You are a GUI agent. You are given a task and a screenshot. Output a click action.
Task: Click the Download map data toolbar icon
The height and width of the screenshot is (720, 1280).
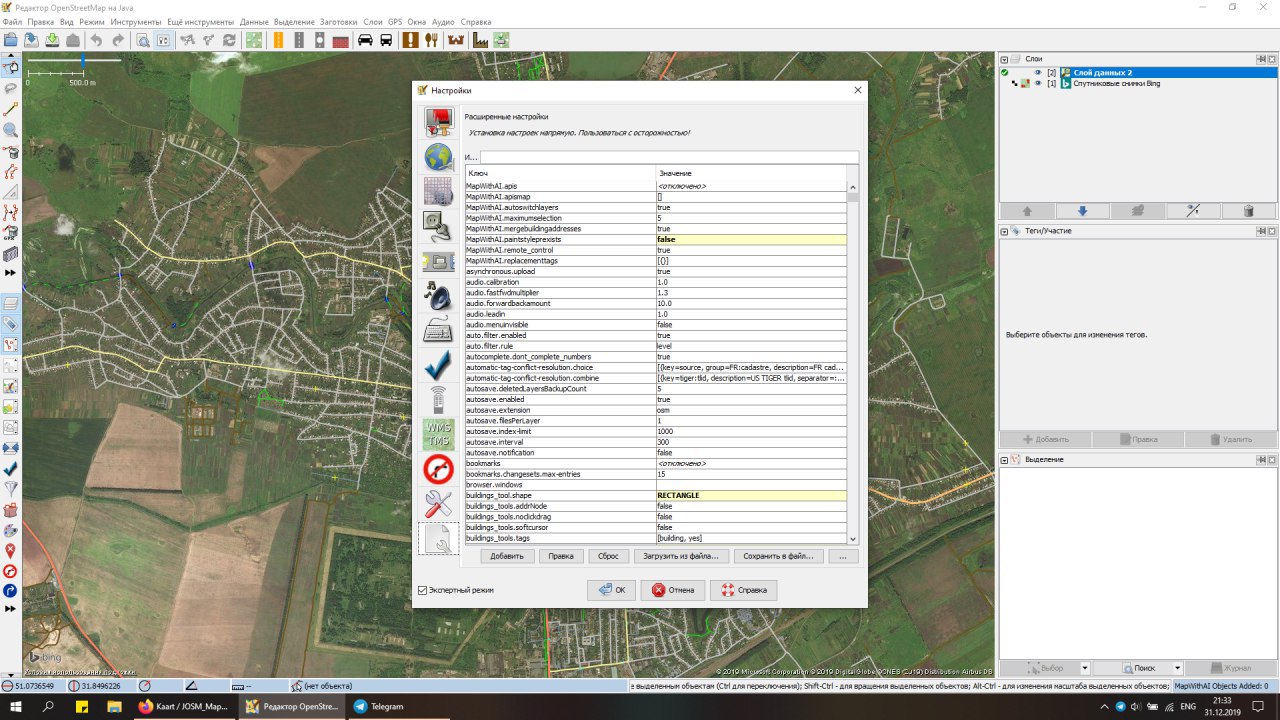pyautogui.click(x=32, y=40)
